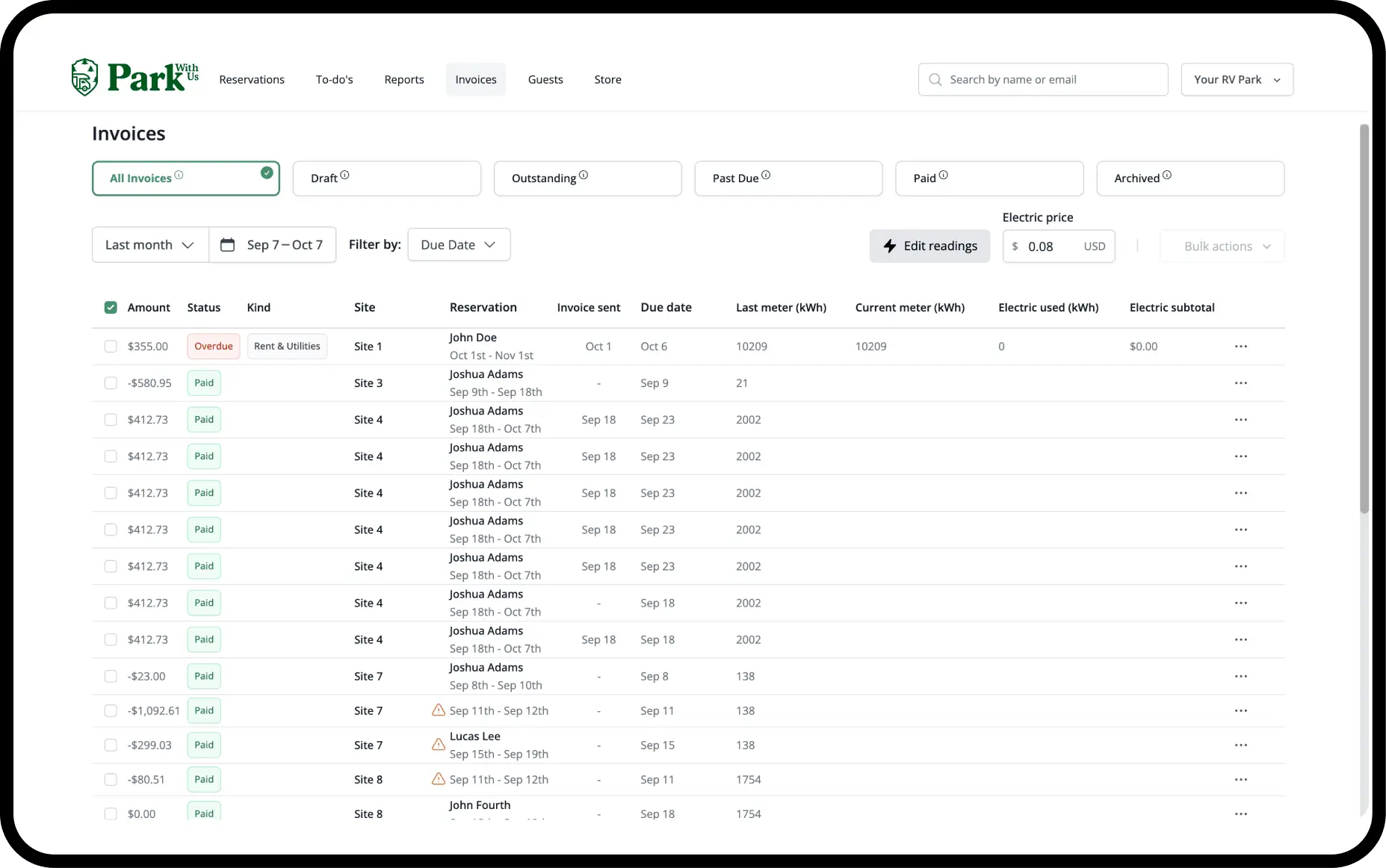Check the -$580.95 invoice row

click(x=111, y=383)
